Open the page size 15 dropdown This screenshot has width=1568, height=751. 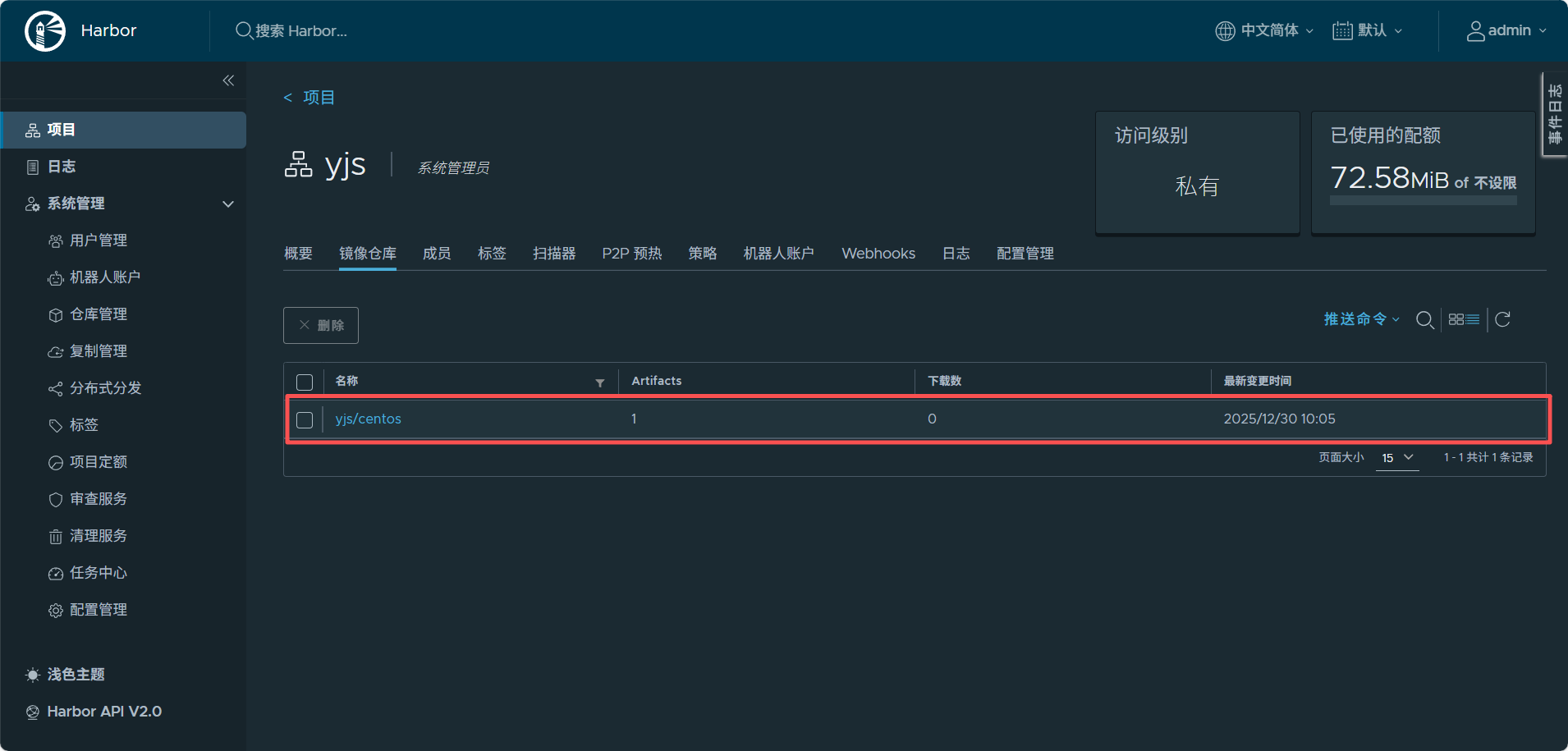point(1397,458)
